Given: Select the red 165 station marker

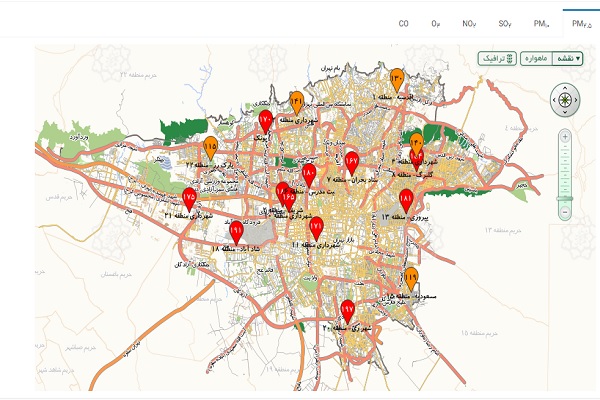Looking at the screenshot, I should pyautogui.click(x=289, y=199).
